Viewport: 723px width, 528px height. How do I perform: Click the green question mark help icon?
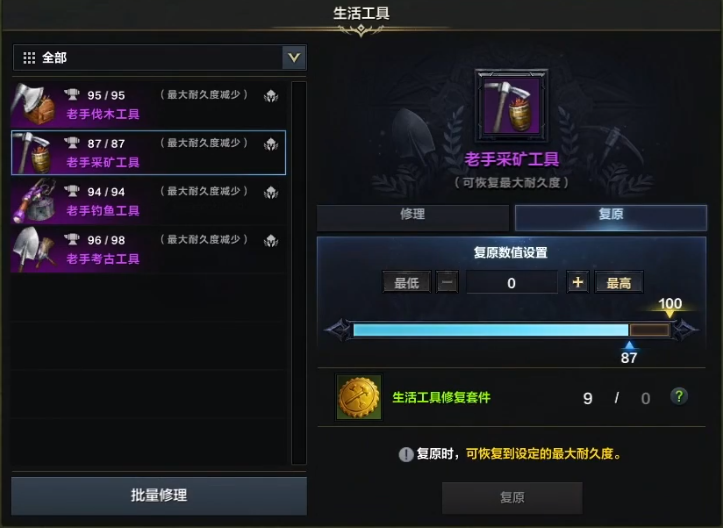tap(679, 397)
